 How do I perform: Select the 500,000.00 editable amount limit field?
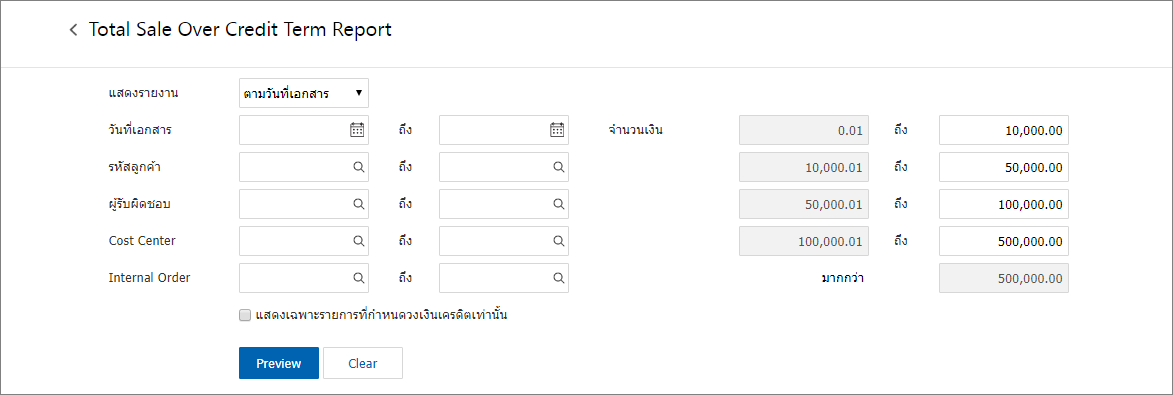pos(1004,241)
